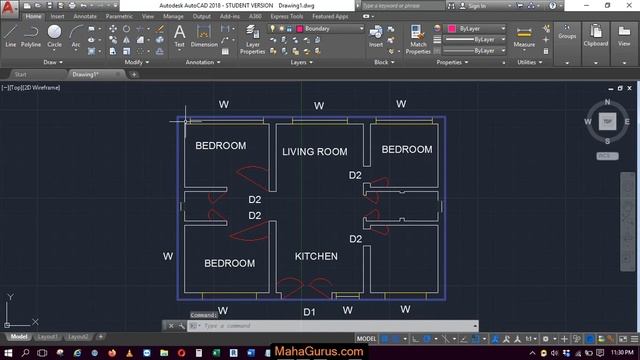Activate the Rotate tool in Modify panel
Image resolution: width=640 pixels, height=360 pixels.
(x=127, y=29)
